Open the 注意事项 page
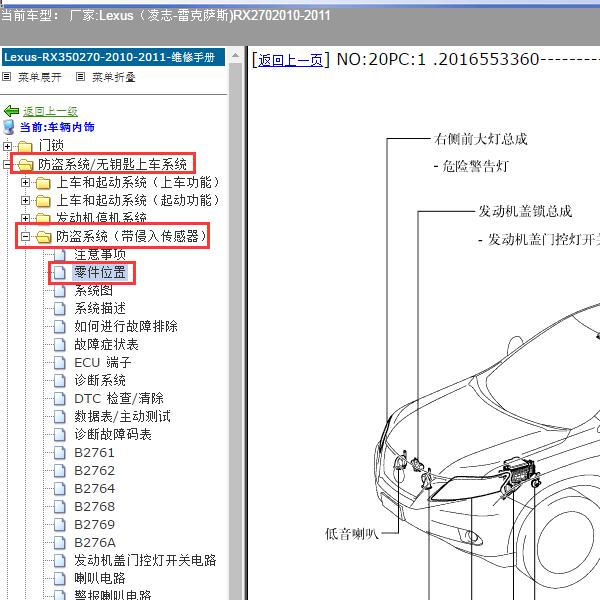This screenshot has width=600, height=600. pos(100,254)
